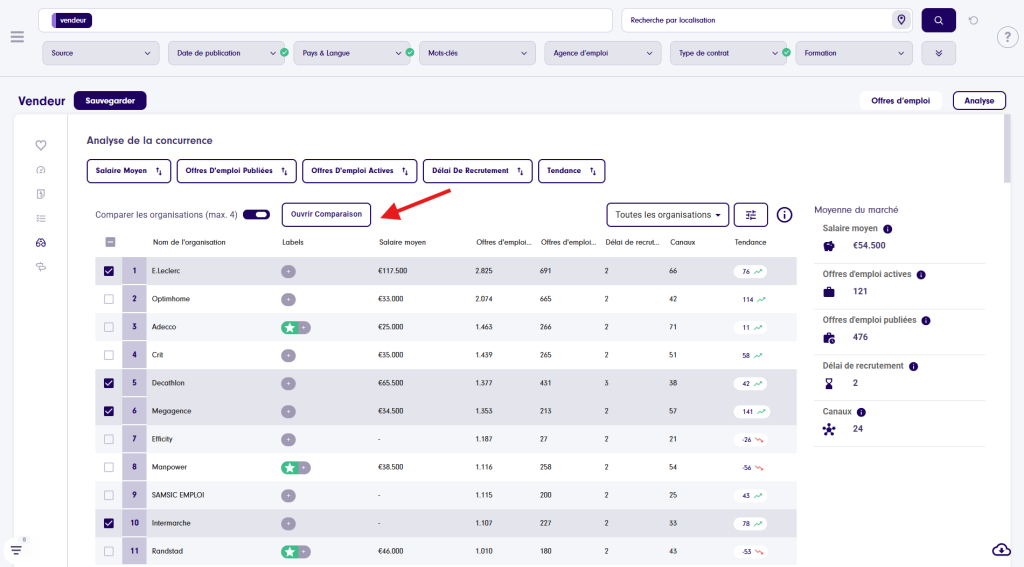This screenshot has height=567, width=1024.
Task: Check the Optimhome organisation checkbox
Action: click(x=109, y=299)
